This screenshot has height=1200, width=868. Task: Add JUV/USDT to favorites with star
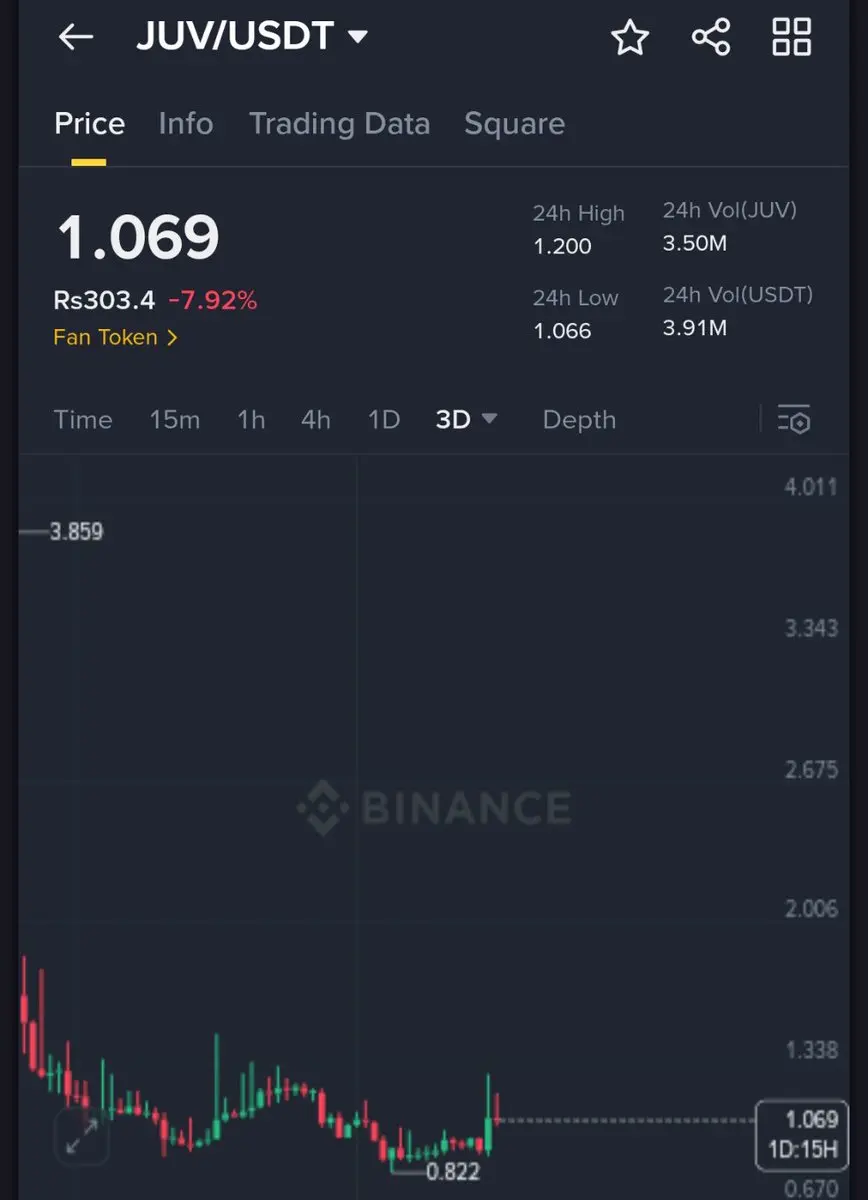630,38
